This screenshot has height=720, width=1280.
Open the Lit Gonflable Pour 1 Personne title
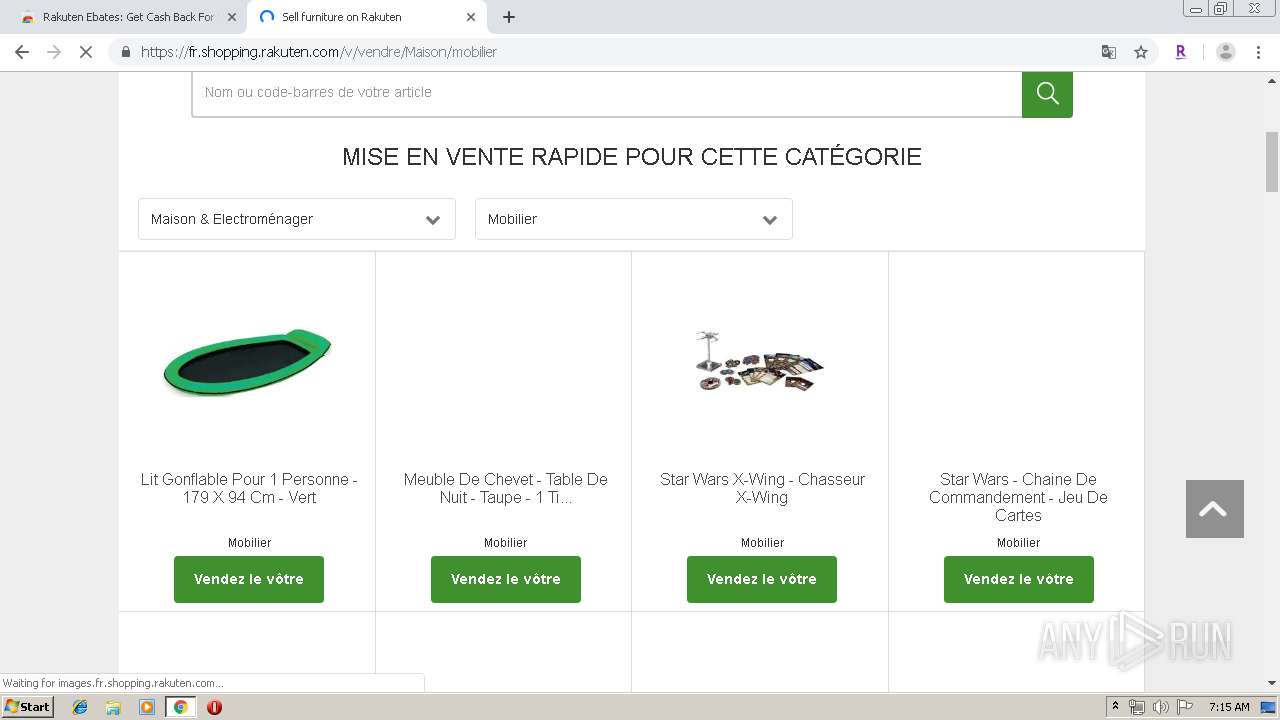click(x=249, y=488)
